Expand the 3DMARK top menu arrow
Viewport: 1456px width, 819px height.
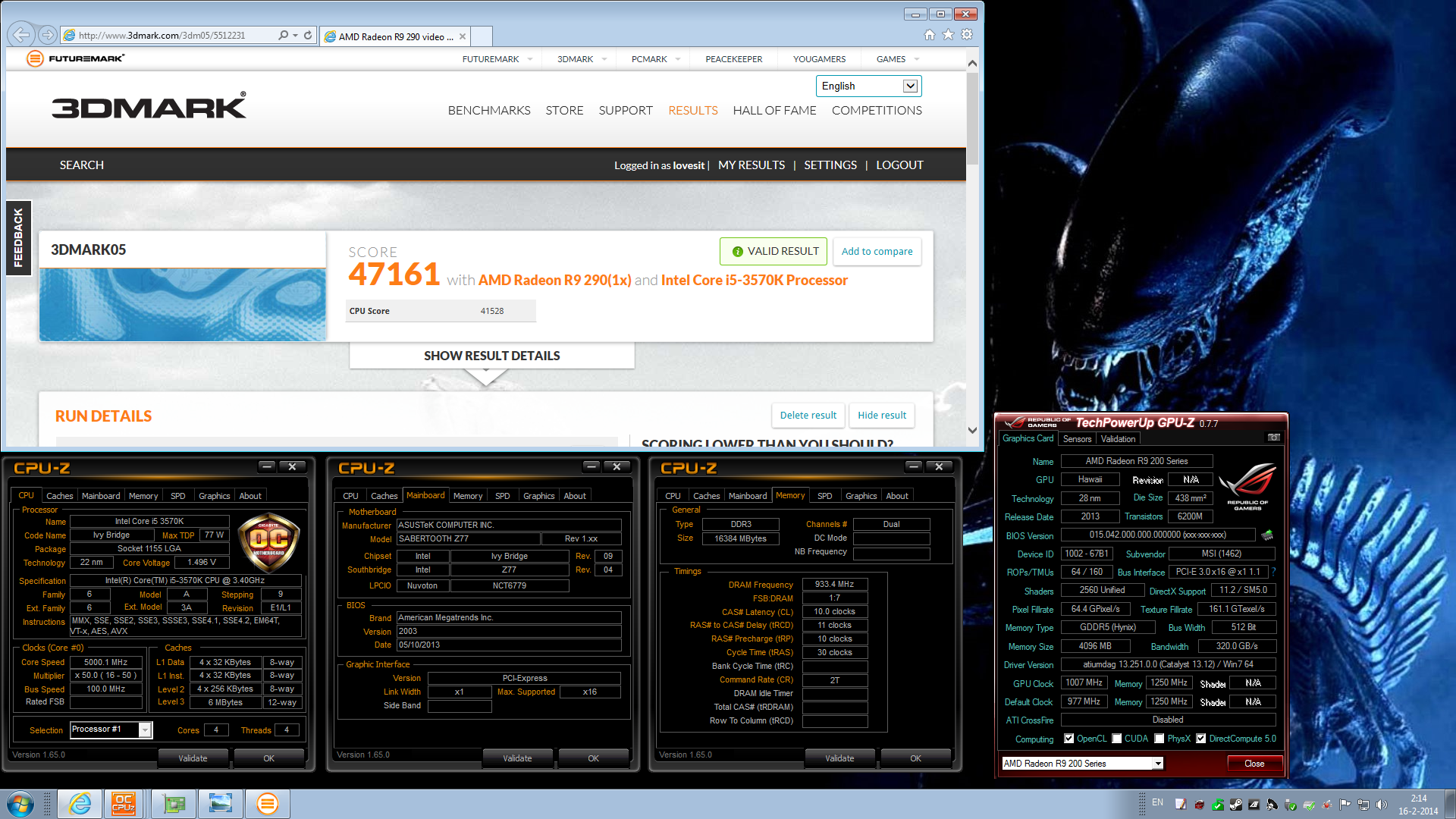pos(604,59)
